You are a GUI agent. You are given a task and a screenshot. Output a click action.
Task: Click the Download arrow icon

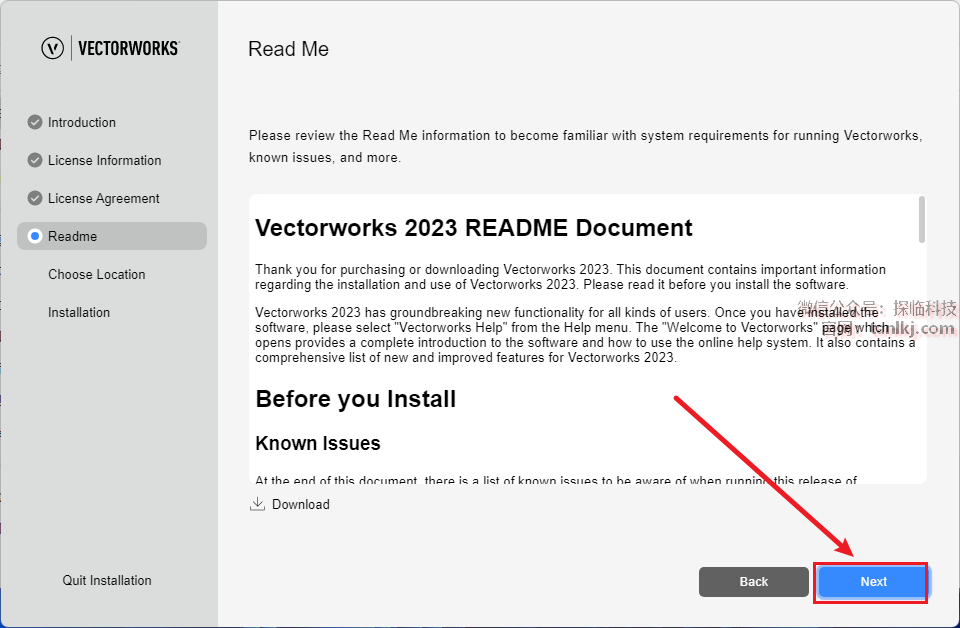pos(257,504)
